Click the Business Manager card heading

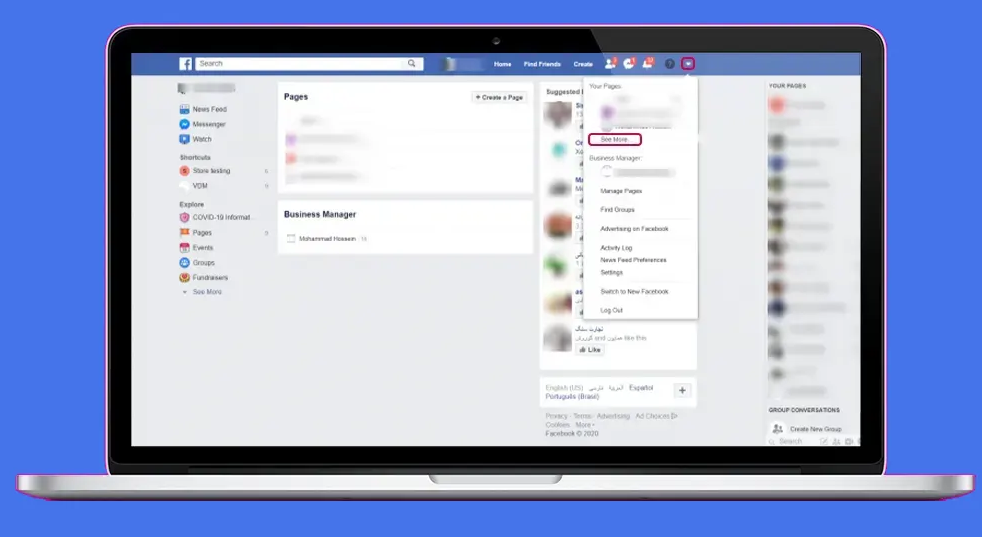319,214
